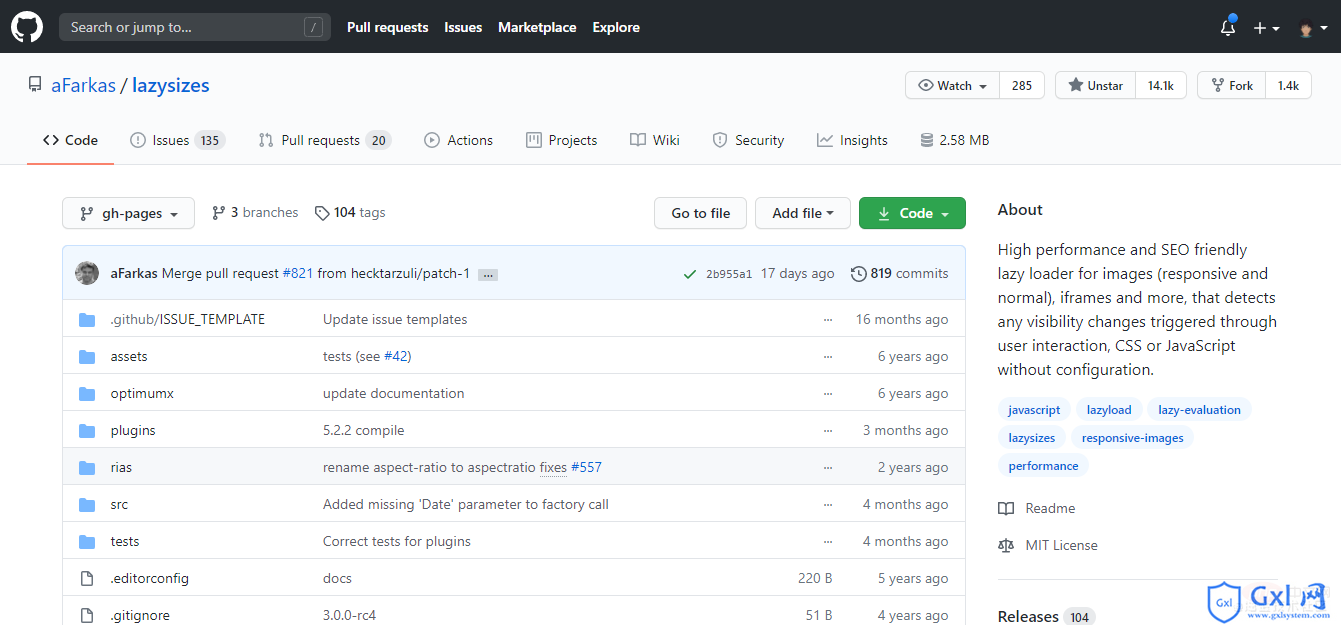
Task: Open Pull requests in the top navigation
Action: (x=387, y=27)
